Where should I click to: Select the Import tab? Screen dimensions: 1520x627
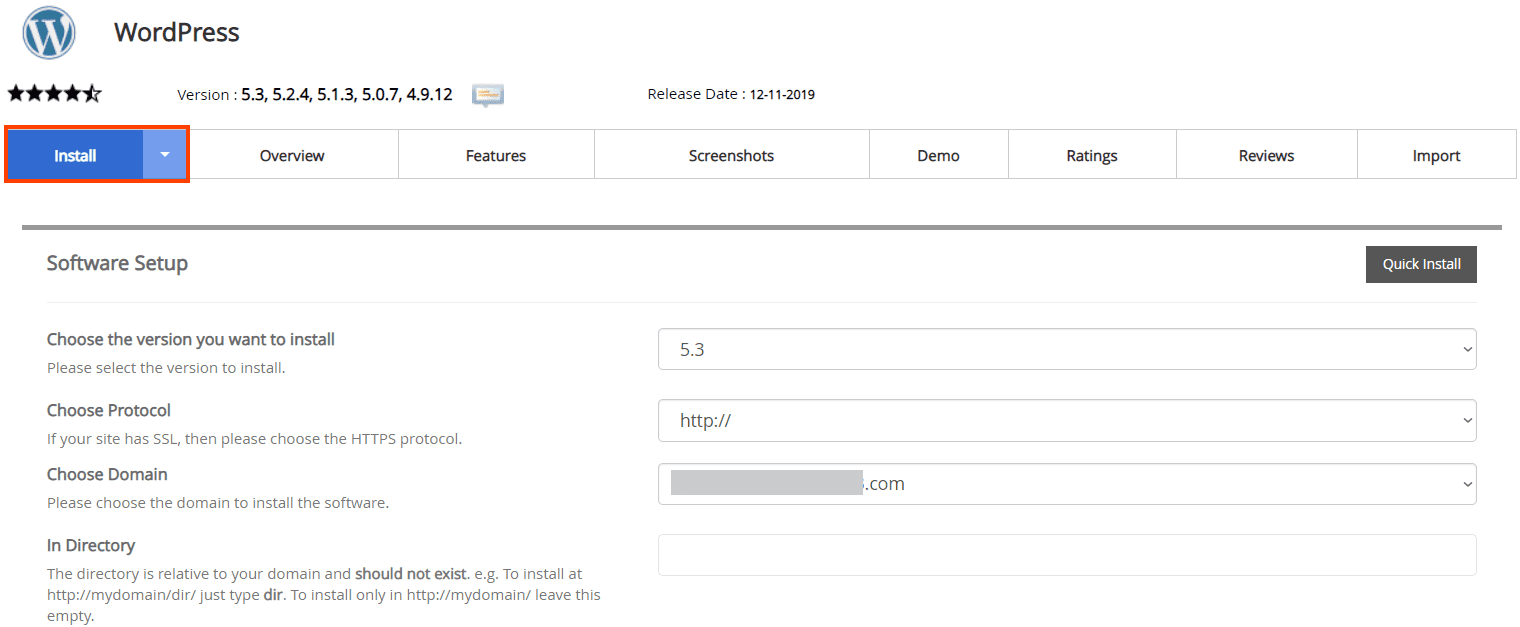(1437, 155)
